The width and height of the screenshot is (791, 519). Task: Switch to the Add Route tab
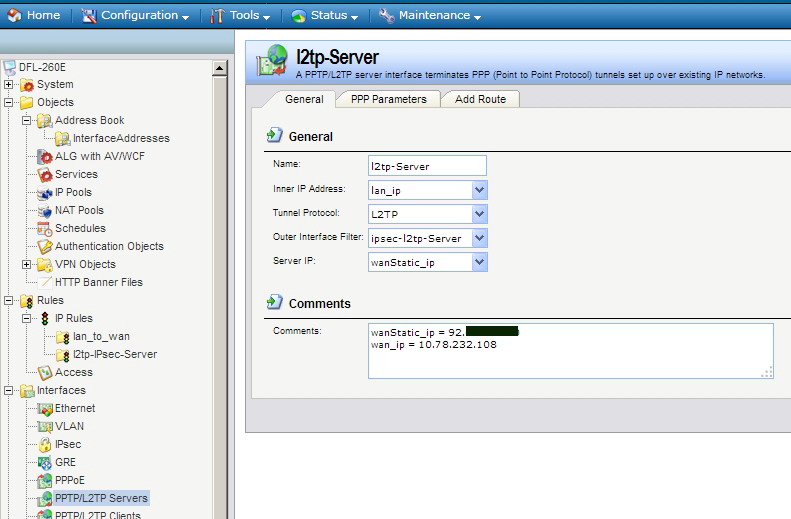click(x=480, y=99)
